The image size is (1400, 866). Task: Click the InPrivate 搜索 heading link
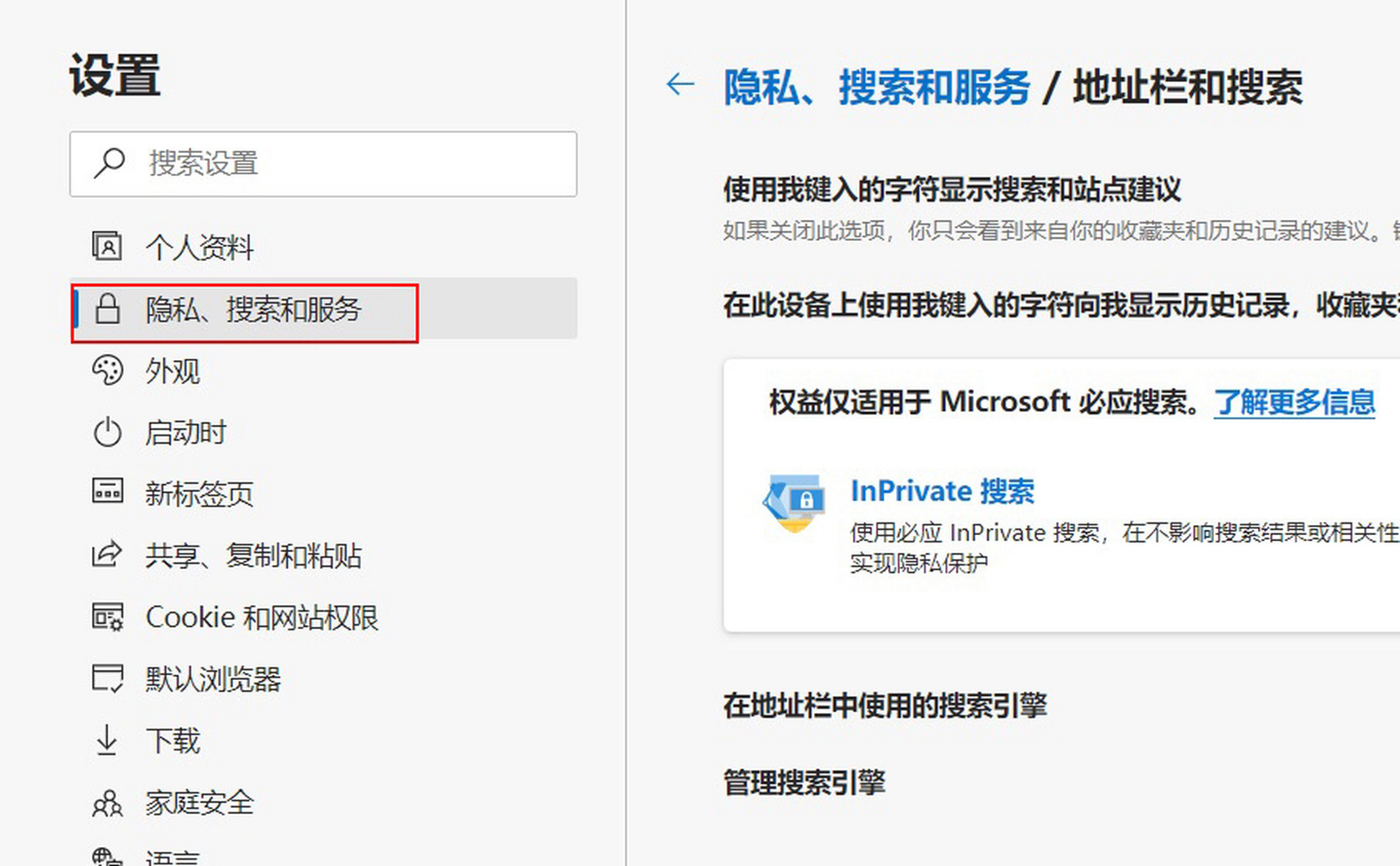pos(943,491)
